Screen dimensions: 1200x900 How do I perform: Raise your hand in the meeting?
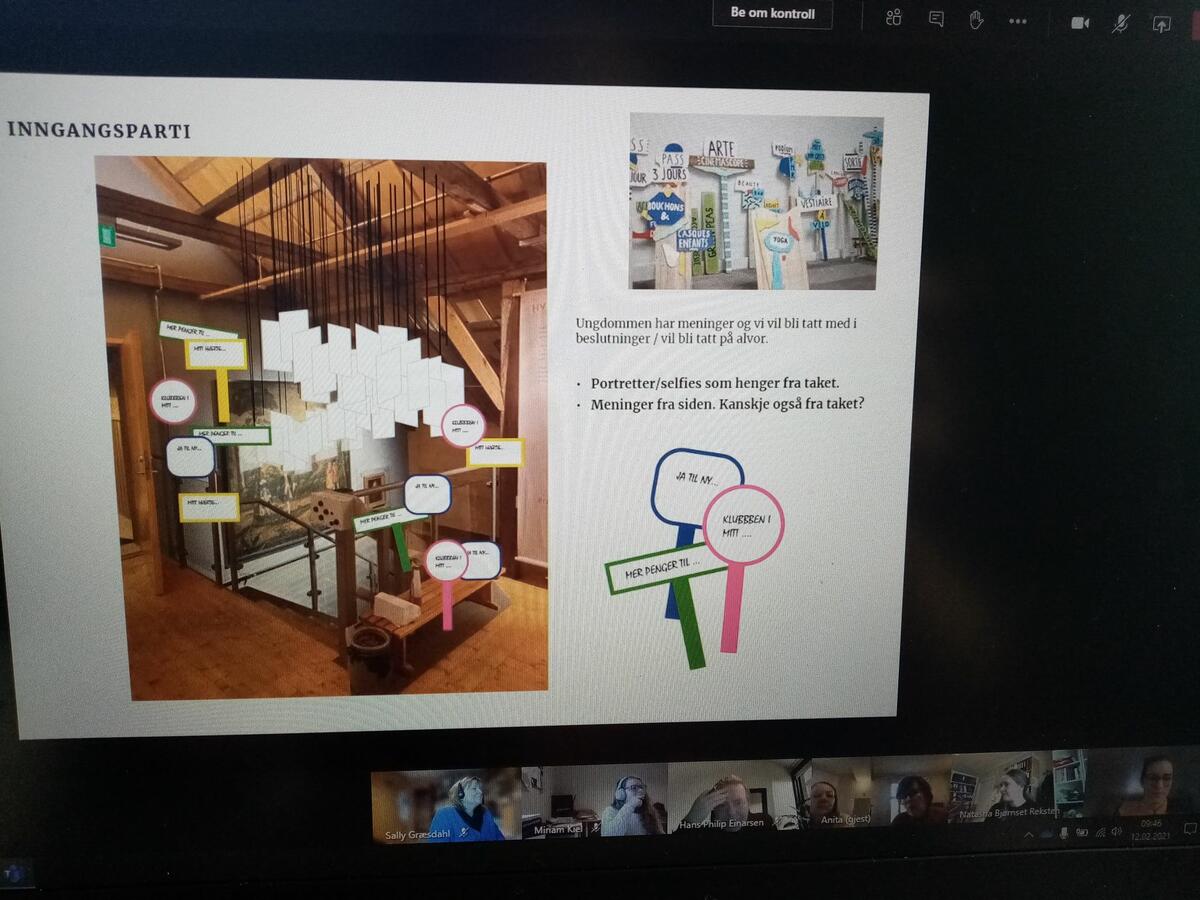point(976,20)
